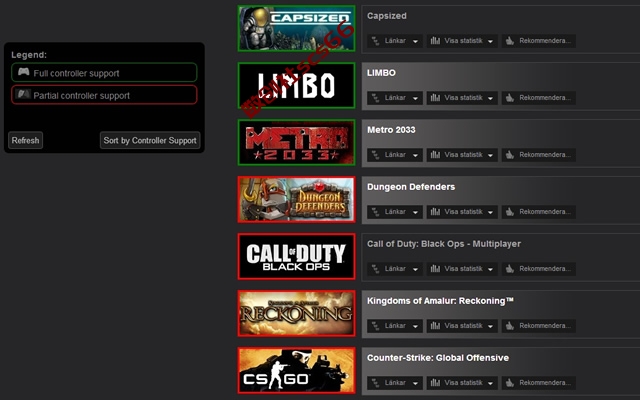Screen dimensions: 640x400
Task: Open Visa statistik dropdown for Counter-Strike
Action: (x=462, y=383)
